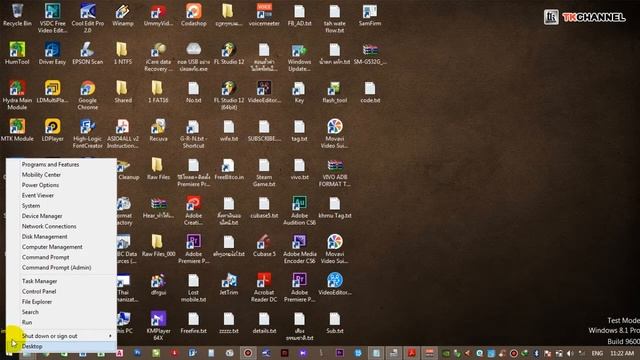Select the Windows Update shortcut icon
Image resolution: width=640 pixels, height=360 pixels.
tap(299, 57)
